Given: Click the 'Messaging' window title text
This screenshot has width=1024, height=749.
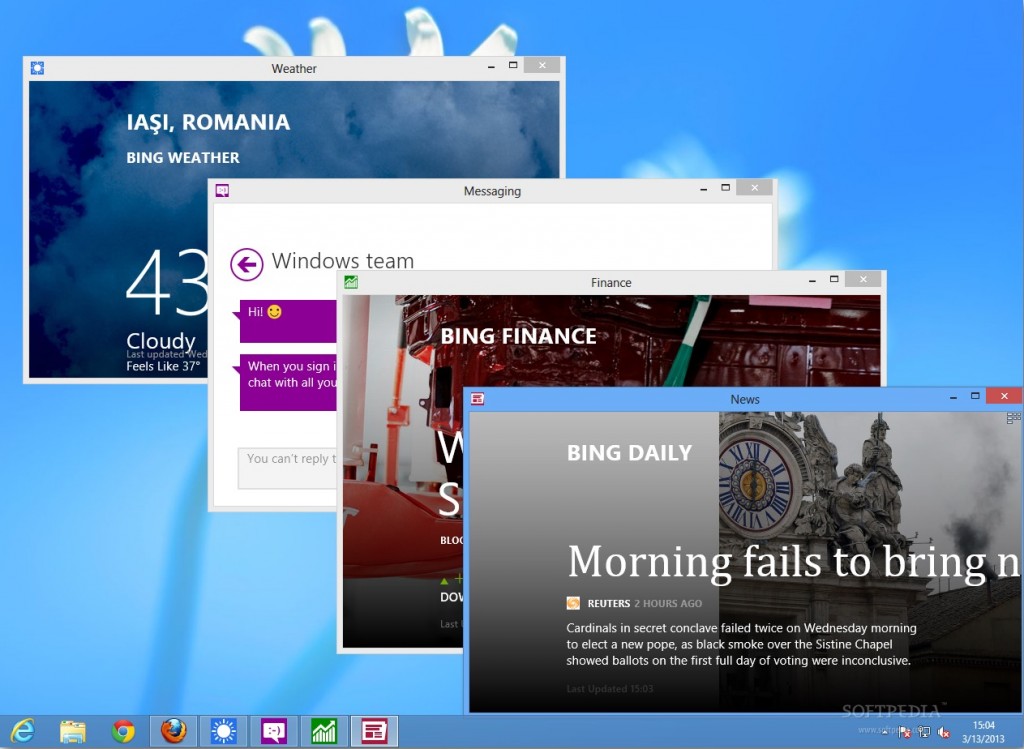Looking at the screenshot, I should pos(492,191).
